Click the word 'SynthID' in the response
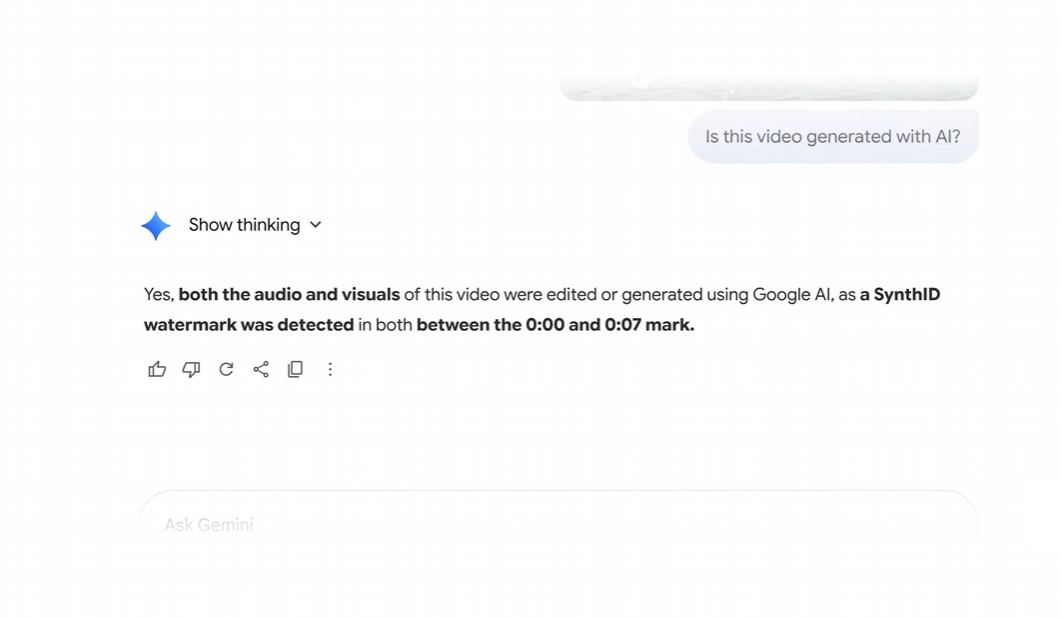1060x618 pixels. click(907, 294)
